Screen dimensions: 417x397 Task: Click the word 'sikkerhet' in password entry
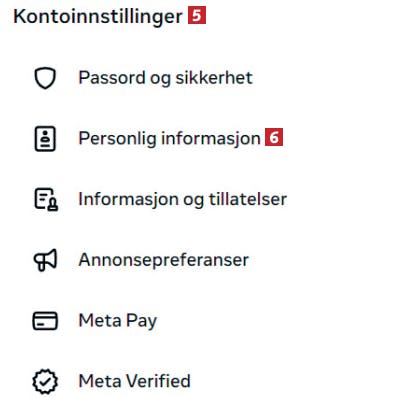point(214,77)
